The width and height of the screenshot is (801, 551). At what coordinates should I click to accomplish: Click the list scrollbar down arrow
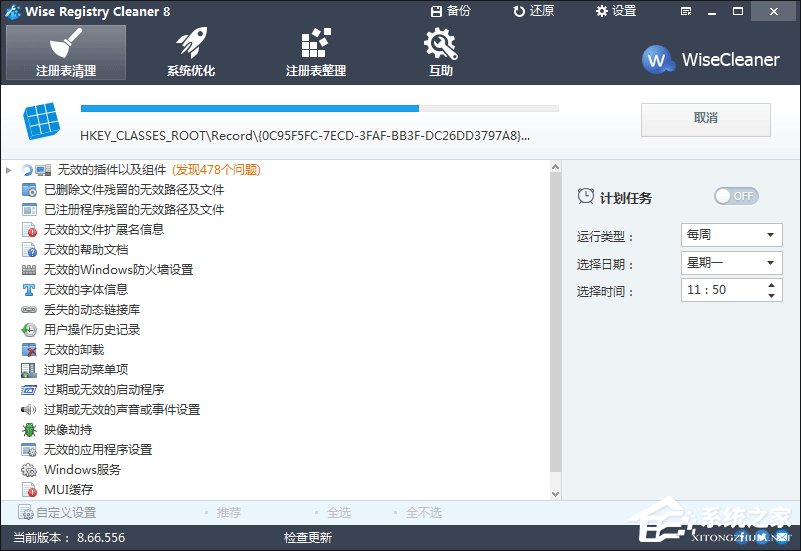555,494
